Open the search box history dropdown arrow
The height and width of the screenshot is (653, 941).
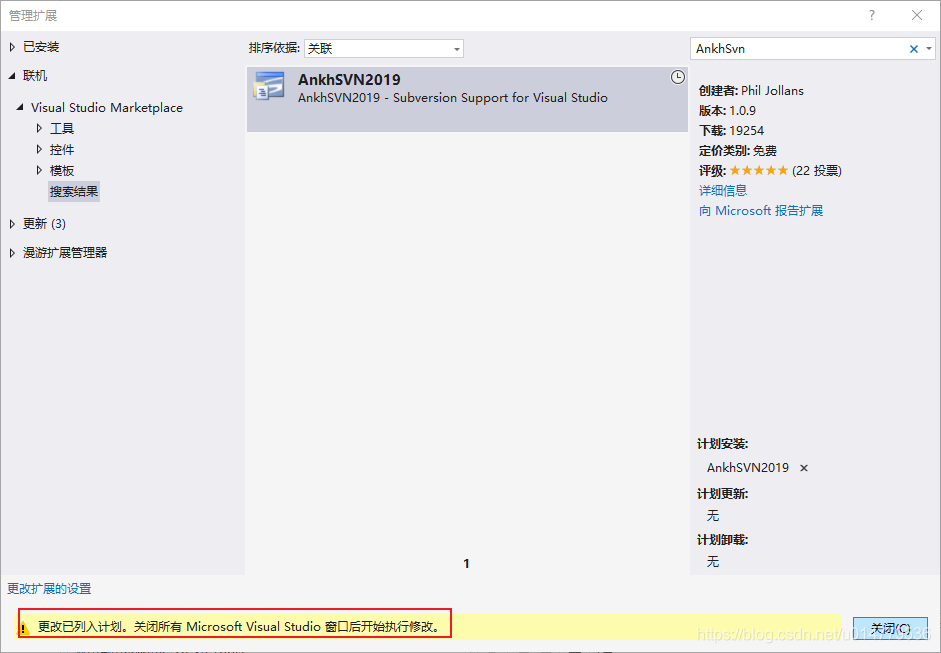(x=929, y=48)
